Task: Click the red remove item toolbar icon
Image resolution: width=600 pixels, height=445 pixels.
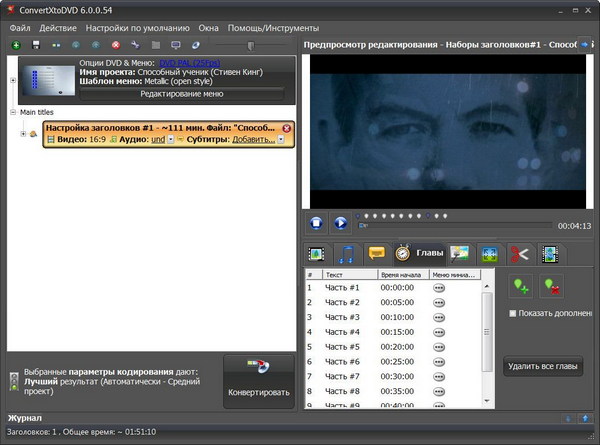Action: click(115, 45)
